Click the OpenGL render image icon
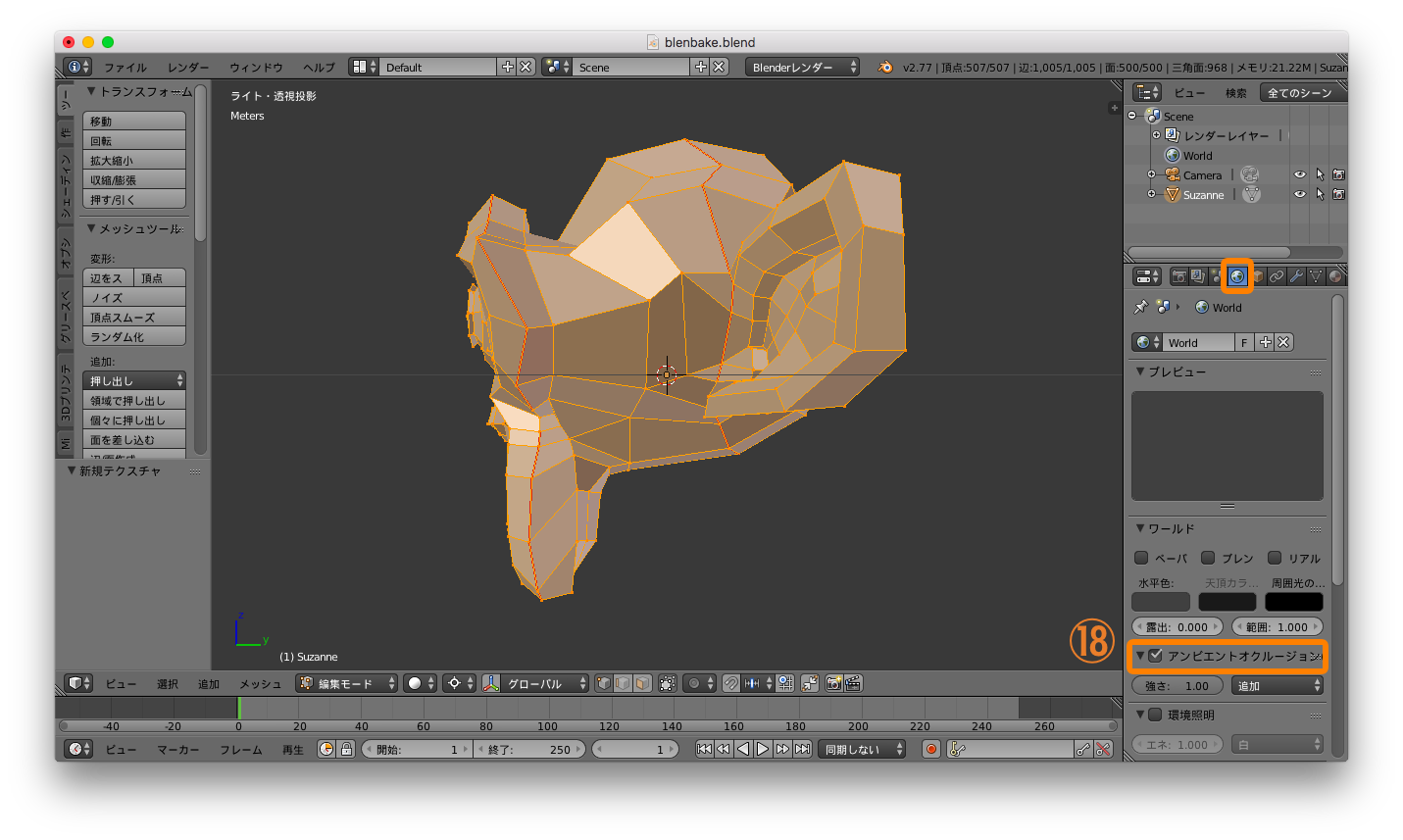This screenshot has height=840, width=1403. (x=833, y=683)
